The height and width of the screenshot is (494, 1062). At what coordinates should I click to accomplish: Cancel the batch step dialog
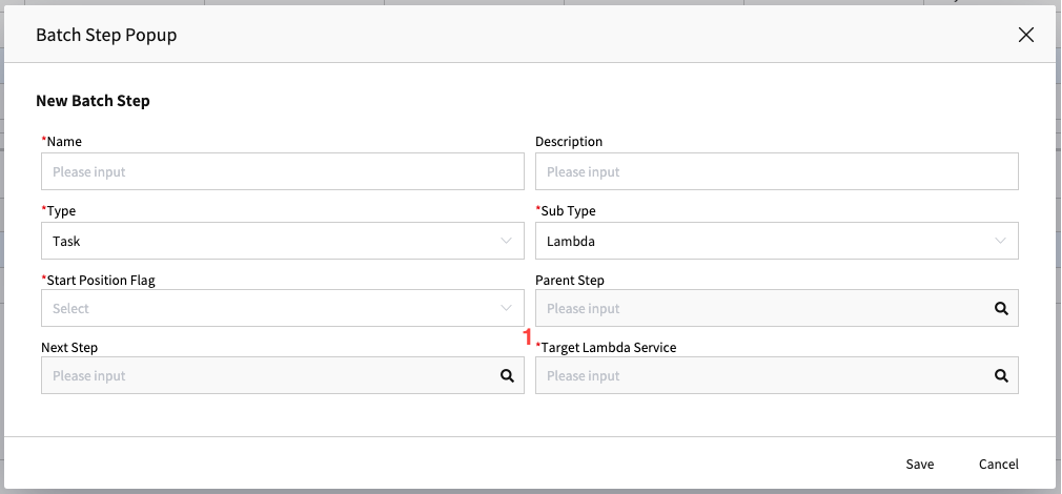998,464
